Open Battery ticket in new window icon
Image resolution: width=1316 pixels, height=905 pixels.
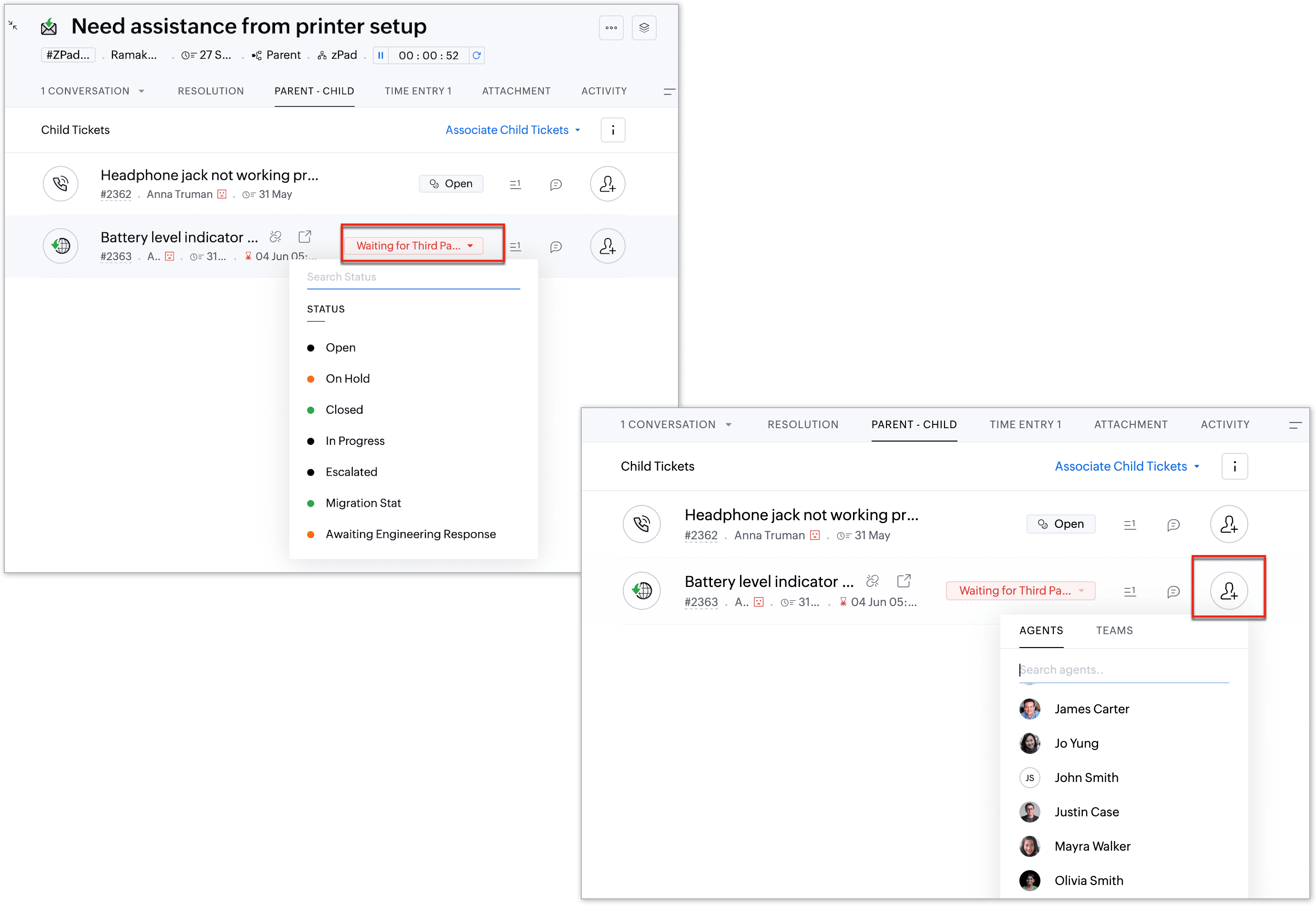pos(305,237)
